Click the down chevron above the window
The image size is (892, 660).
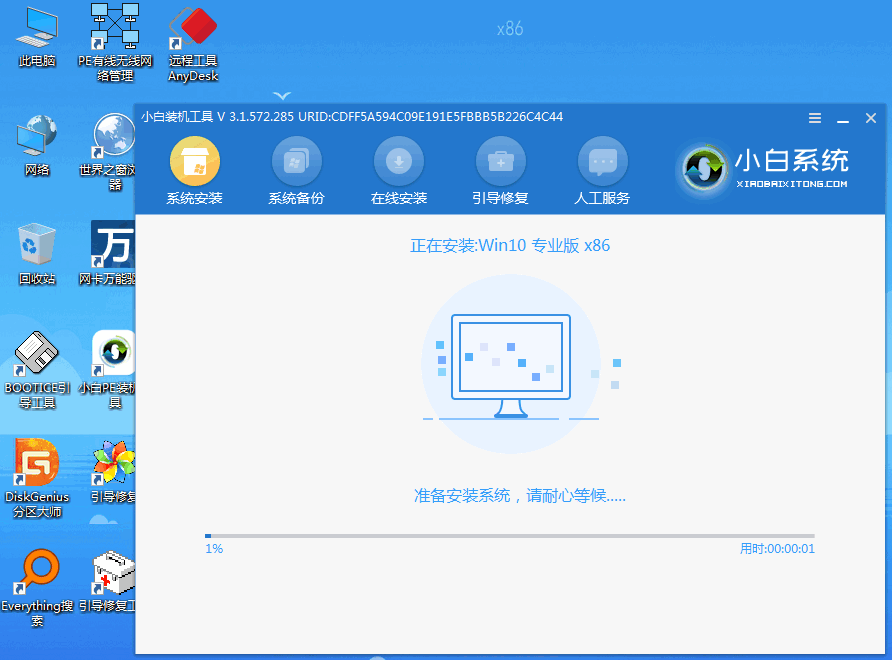tap(282, 96)
